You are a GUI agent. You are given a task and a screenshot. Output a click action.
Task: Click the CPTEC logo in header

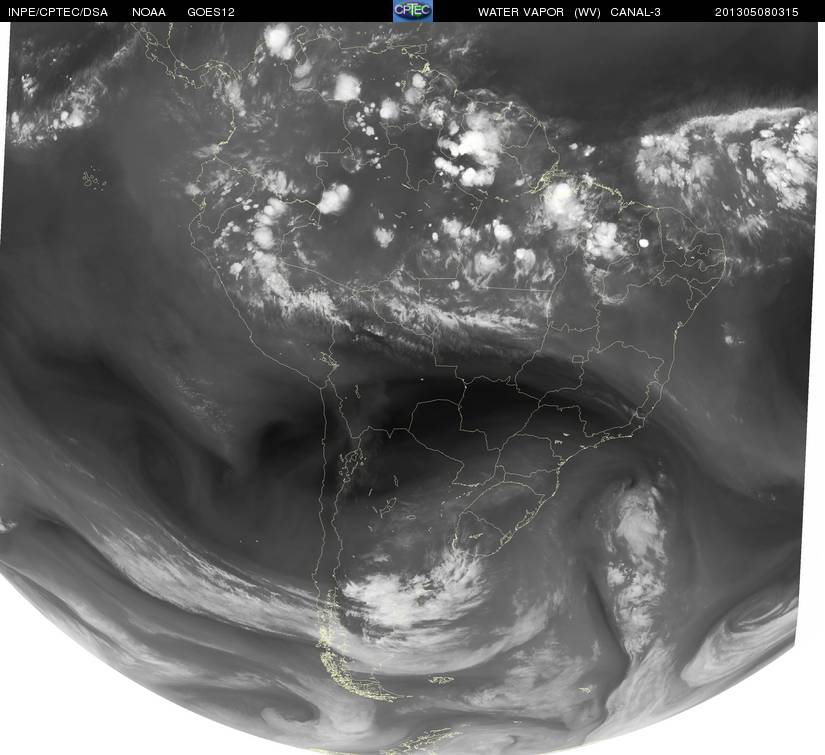coord(413,11)
